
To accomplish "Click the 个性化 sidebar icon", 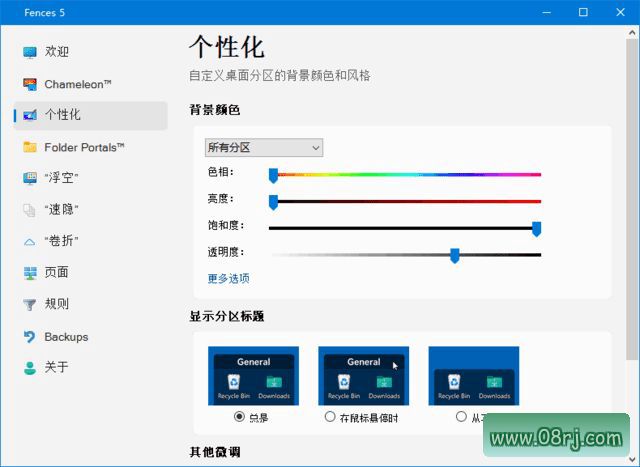I will click(x=30, y=116).
